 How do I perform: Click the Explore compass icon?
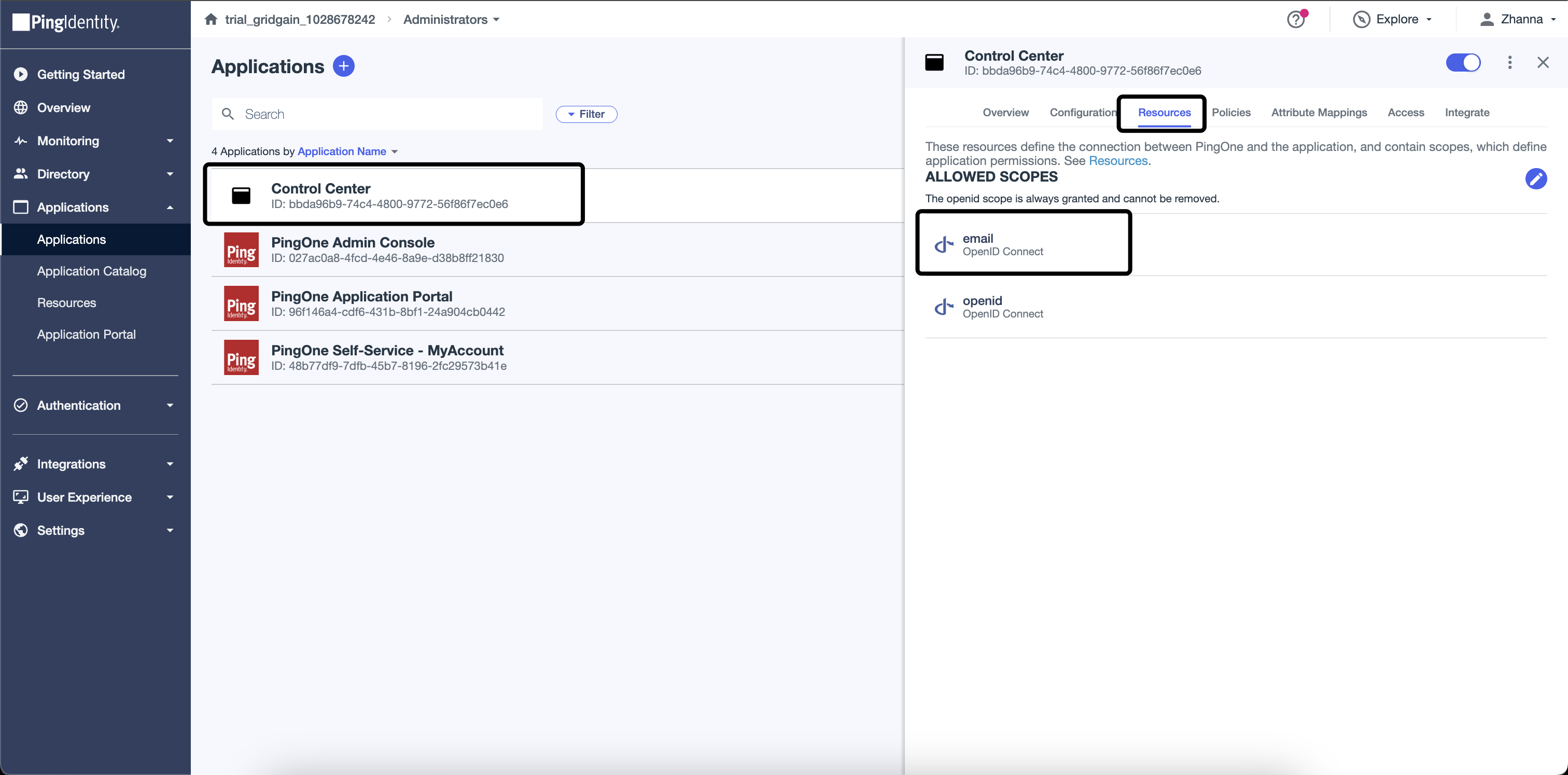(x=1361, y=20)
